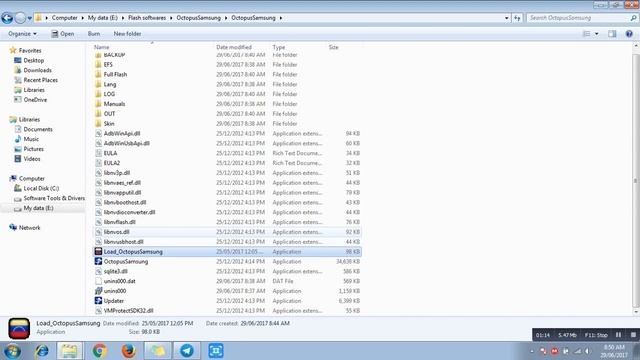Screen dimensions: 640x360
Task: Select Pictures library in navigation pane
Action: [33, 149]
